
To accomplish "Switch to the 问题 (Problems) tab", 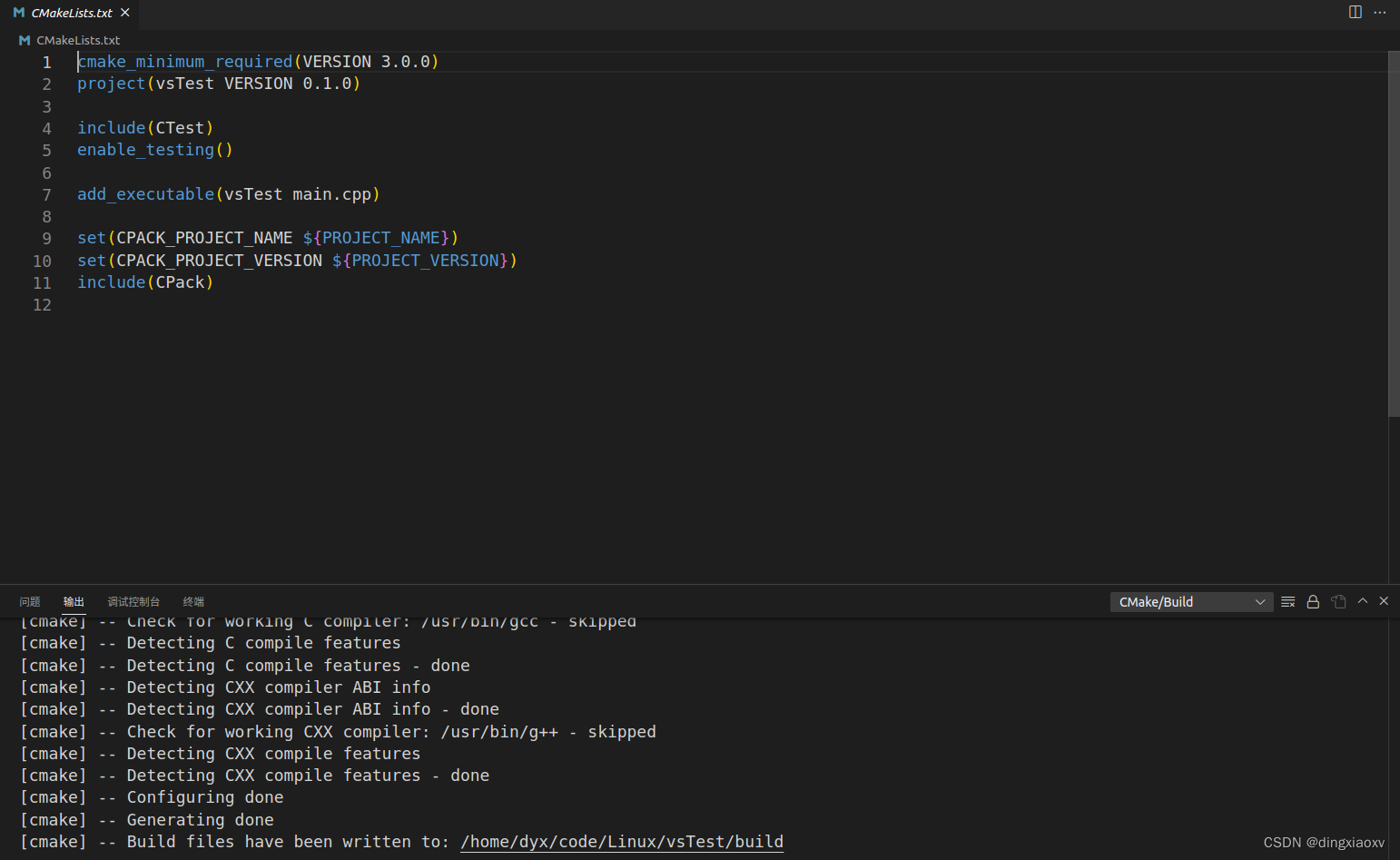I will (x=30, y=601).
